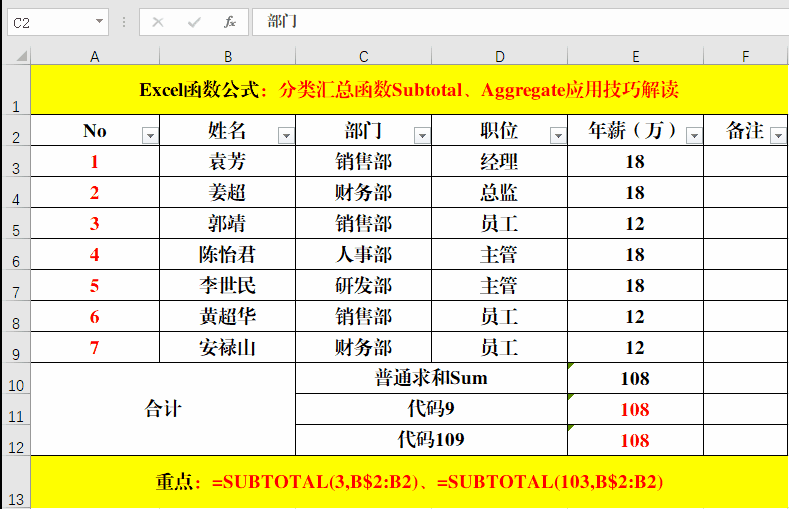This screenshot has width=789, height=509.
Task: Select the cell with name 姜超
Action: tap(227, 193)
